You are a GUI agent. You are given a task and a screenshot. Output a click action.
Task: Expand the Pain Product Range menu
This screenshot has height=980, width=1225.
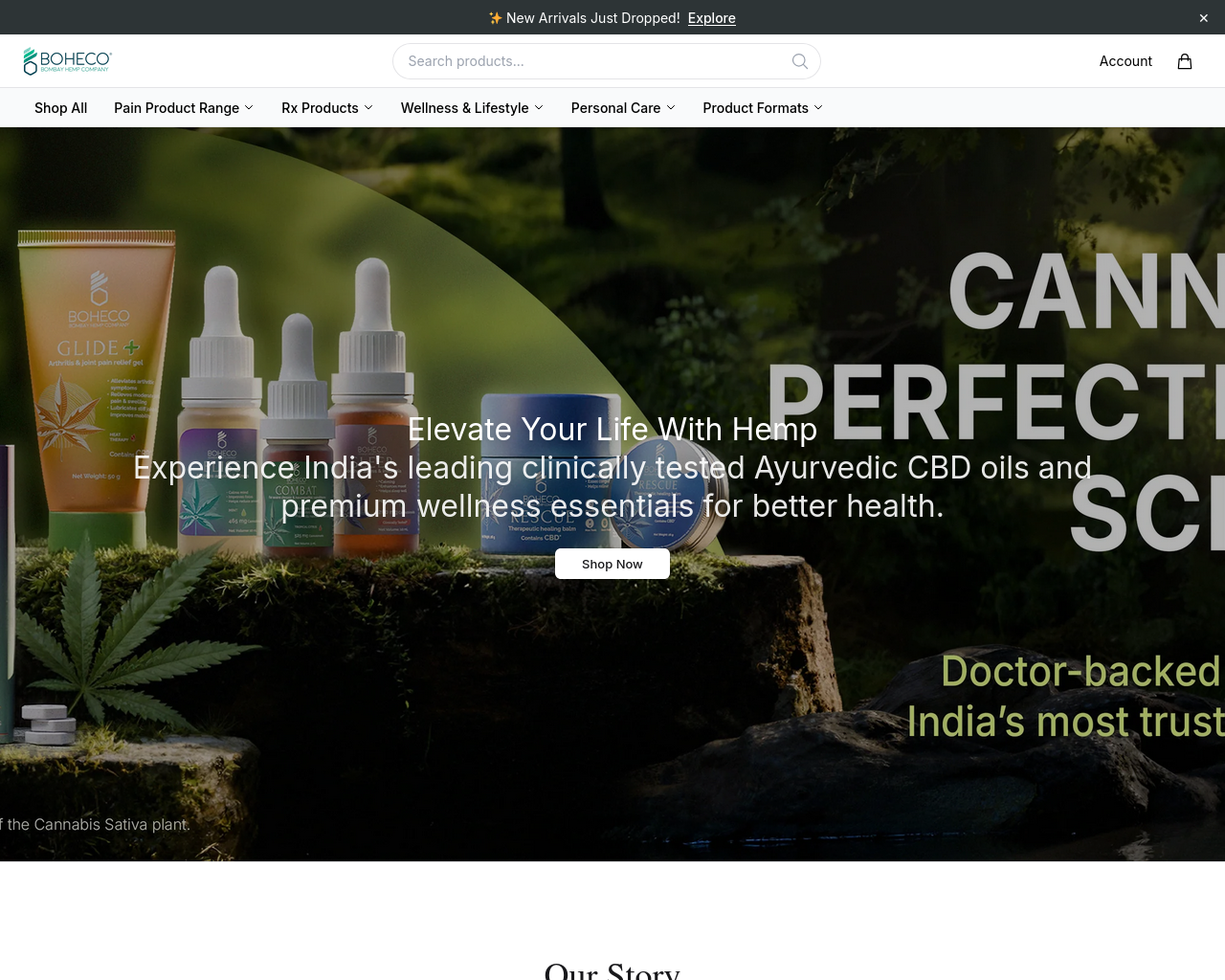click(x=184, y=108)
